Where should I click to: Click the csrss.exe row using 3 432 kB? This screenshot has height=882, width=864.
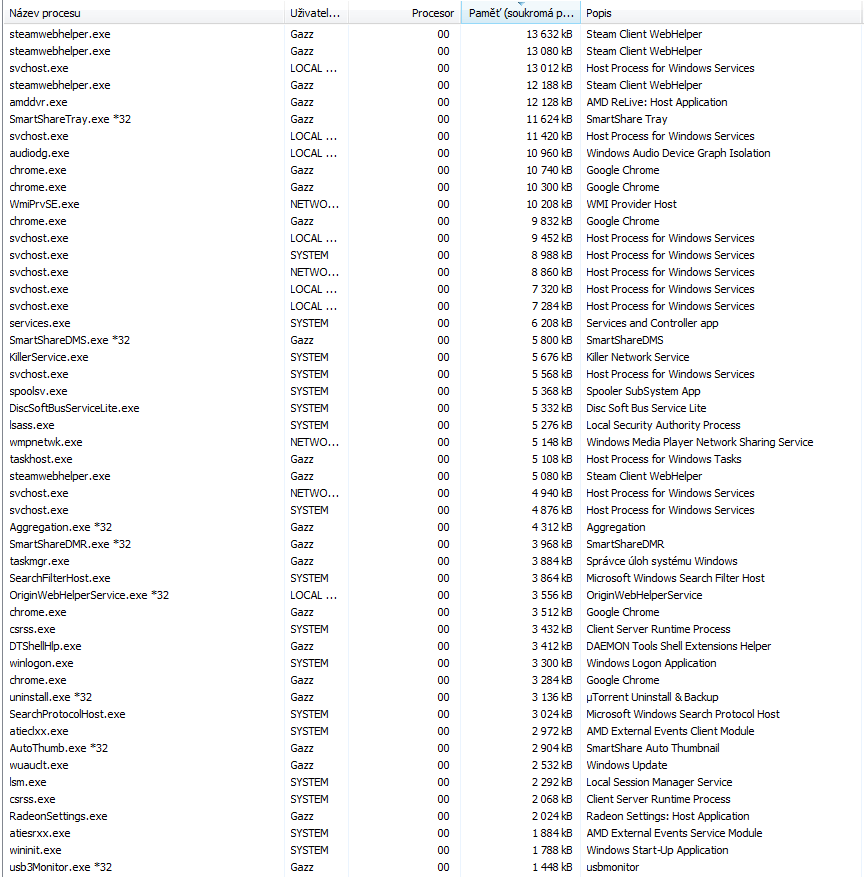(x=433, y=629)
